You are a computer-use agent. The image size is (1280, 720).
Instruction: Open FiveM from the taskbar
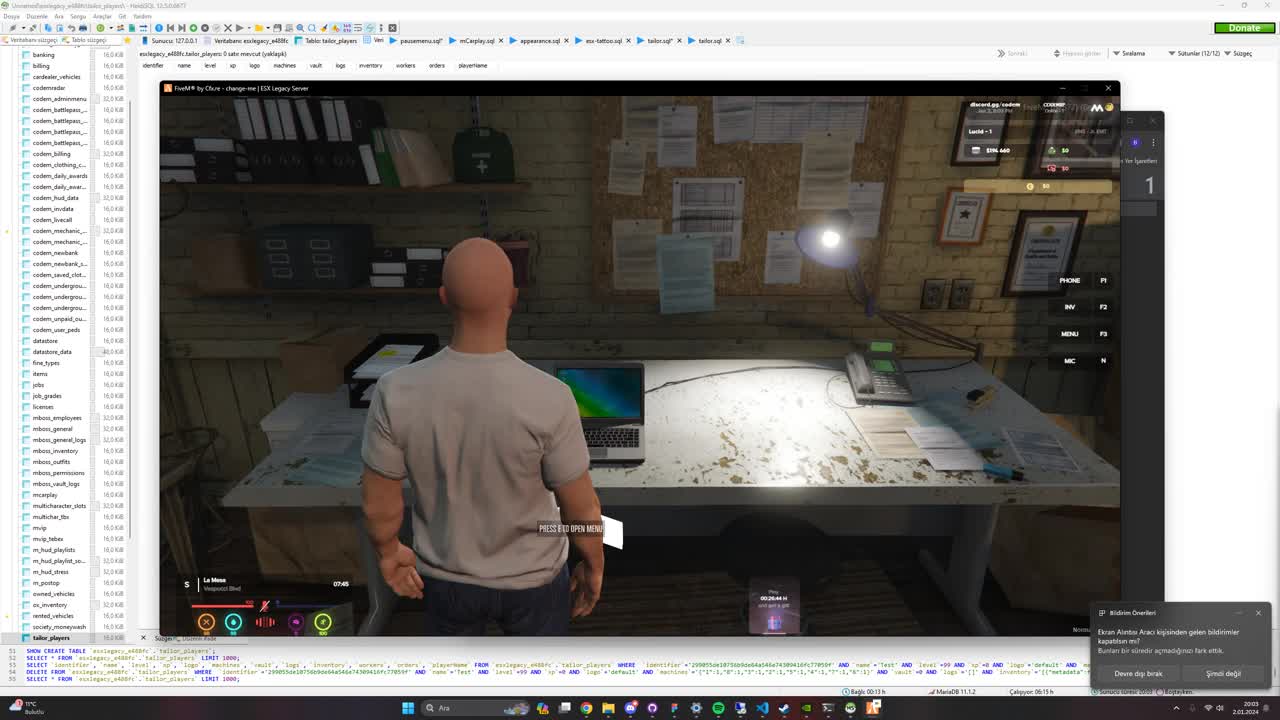click(x=870, y=709)
